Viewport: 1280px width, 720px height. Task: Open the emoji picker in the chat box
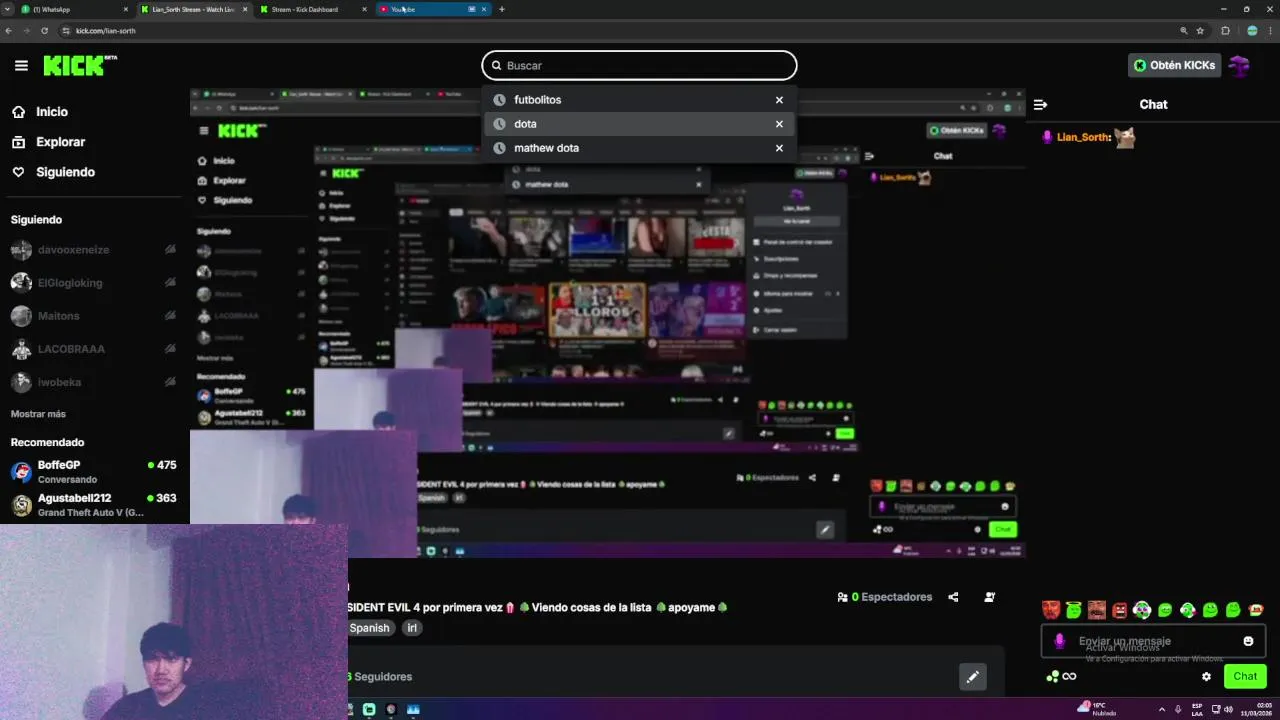click(x=1248, y=641)
